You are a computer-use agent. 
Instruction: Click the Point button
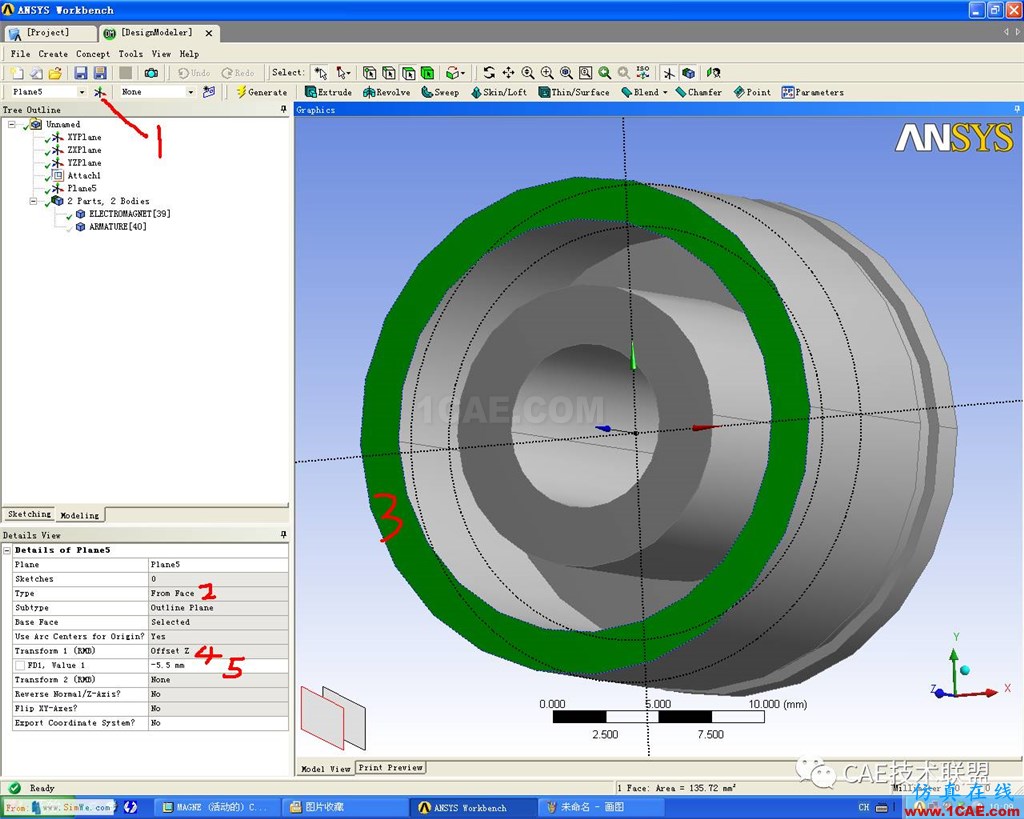752,92
